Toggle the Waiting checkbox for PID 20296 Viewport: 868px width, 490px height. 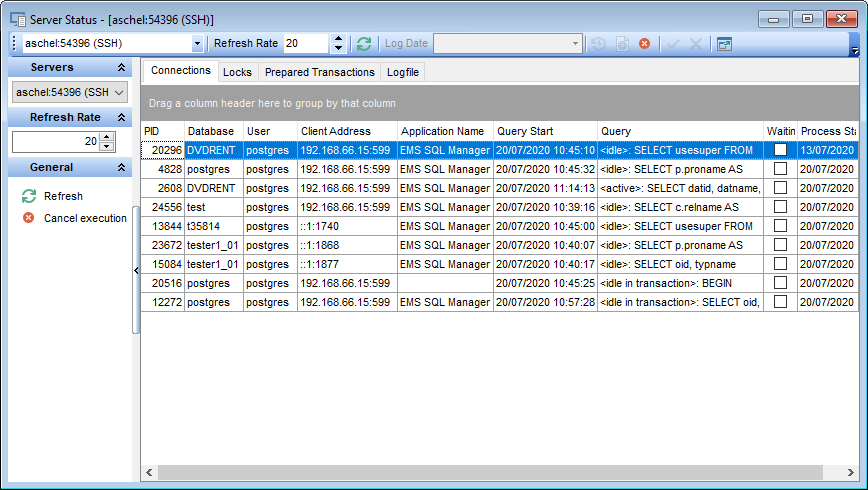[780, 149]
